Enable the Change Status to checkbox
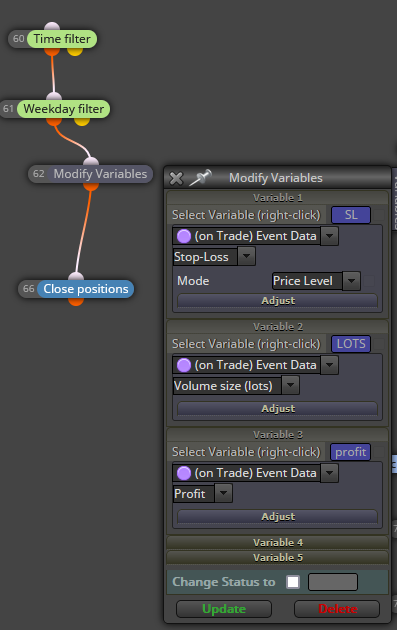This screenshot has height=630, width=397. click(x=293, y=582)
